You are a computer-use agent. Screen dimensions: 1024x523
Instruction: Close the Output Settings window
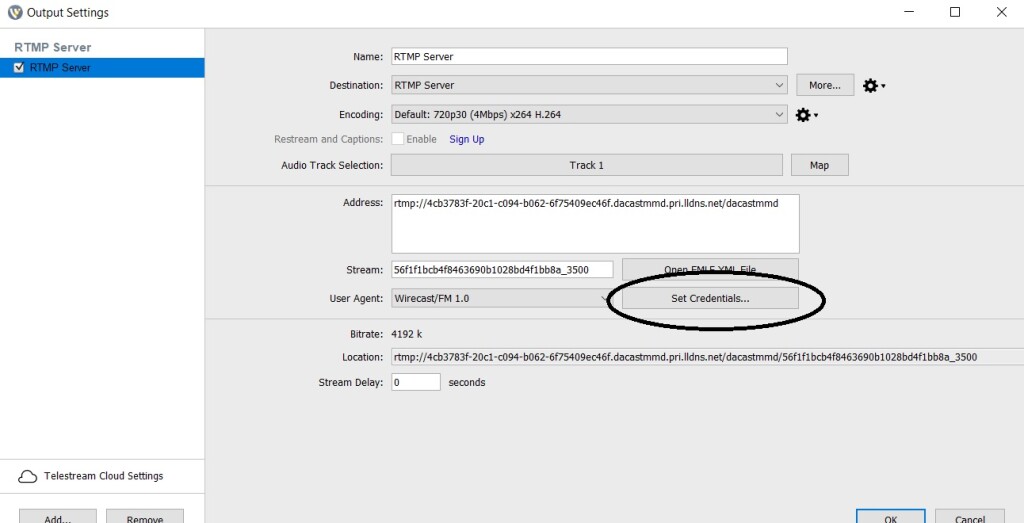pos(1001,12)
